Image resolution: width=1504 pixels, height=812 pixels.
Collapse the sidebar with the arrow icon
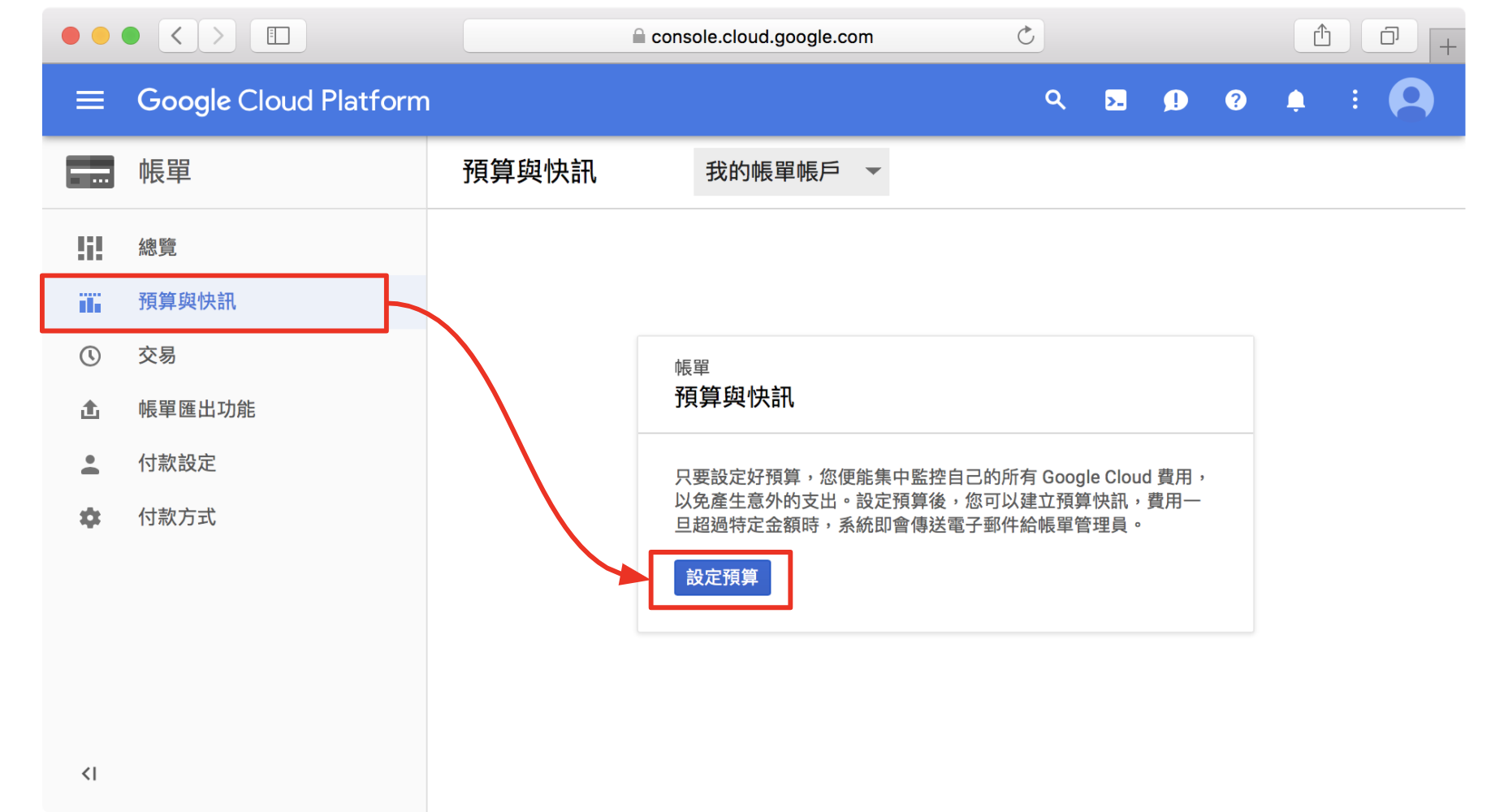click(x=89, y=774)
